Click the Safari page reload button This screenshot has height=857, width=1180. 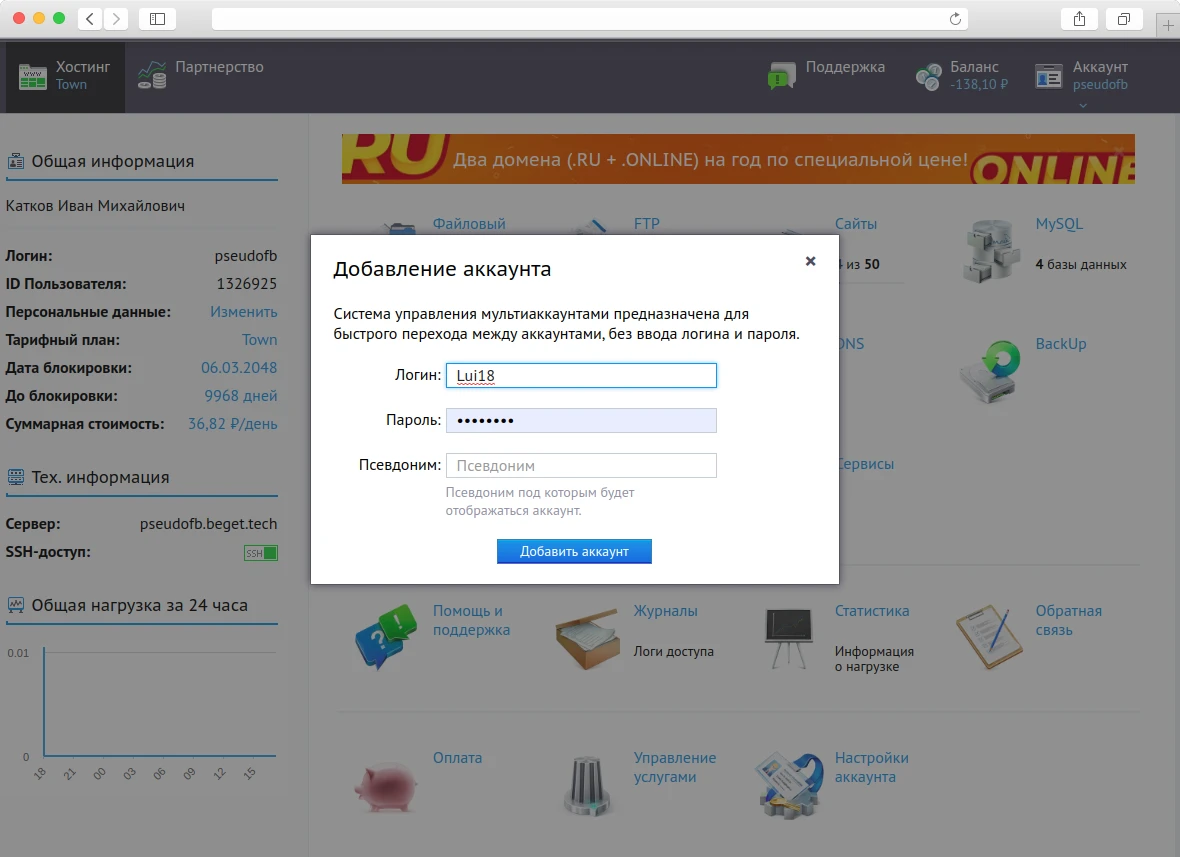(x=955, y=19)
